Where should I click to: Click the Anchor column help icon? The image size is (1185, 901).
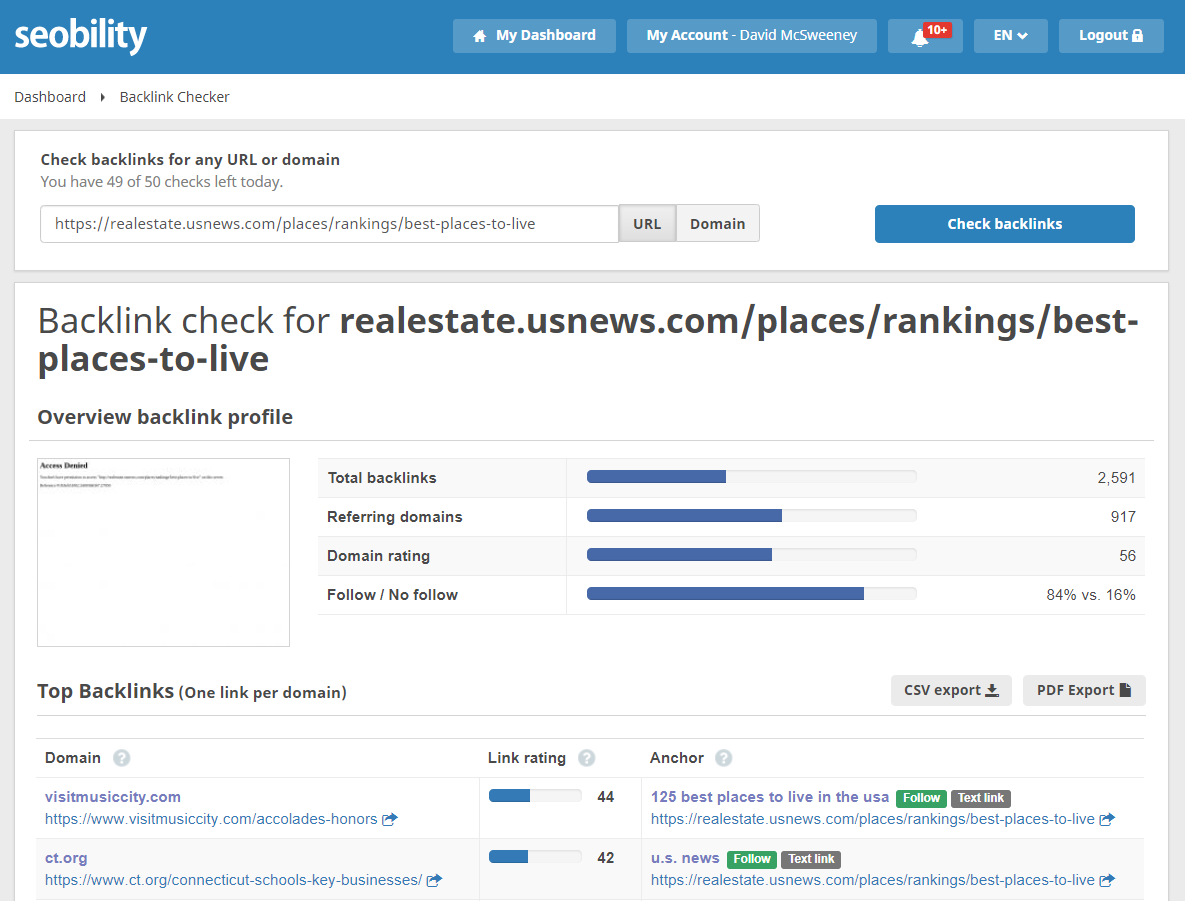(x=724, y=758)
